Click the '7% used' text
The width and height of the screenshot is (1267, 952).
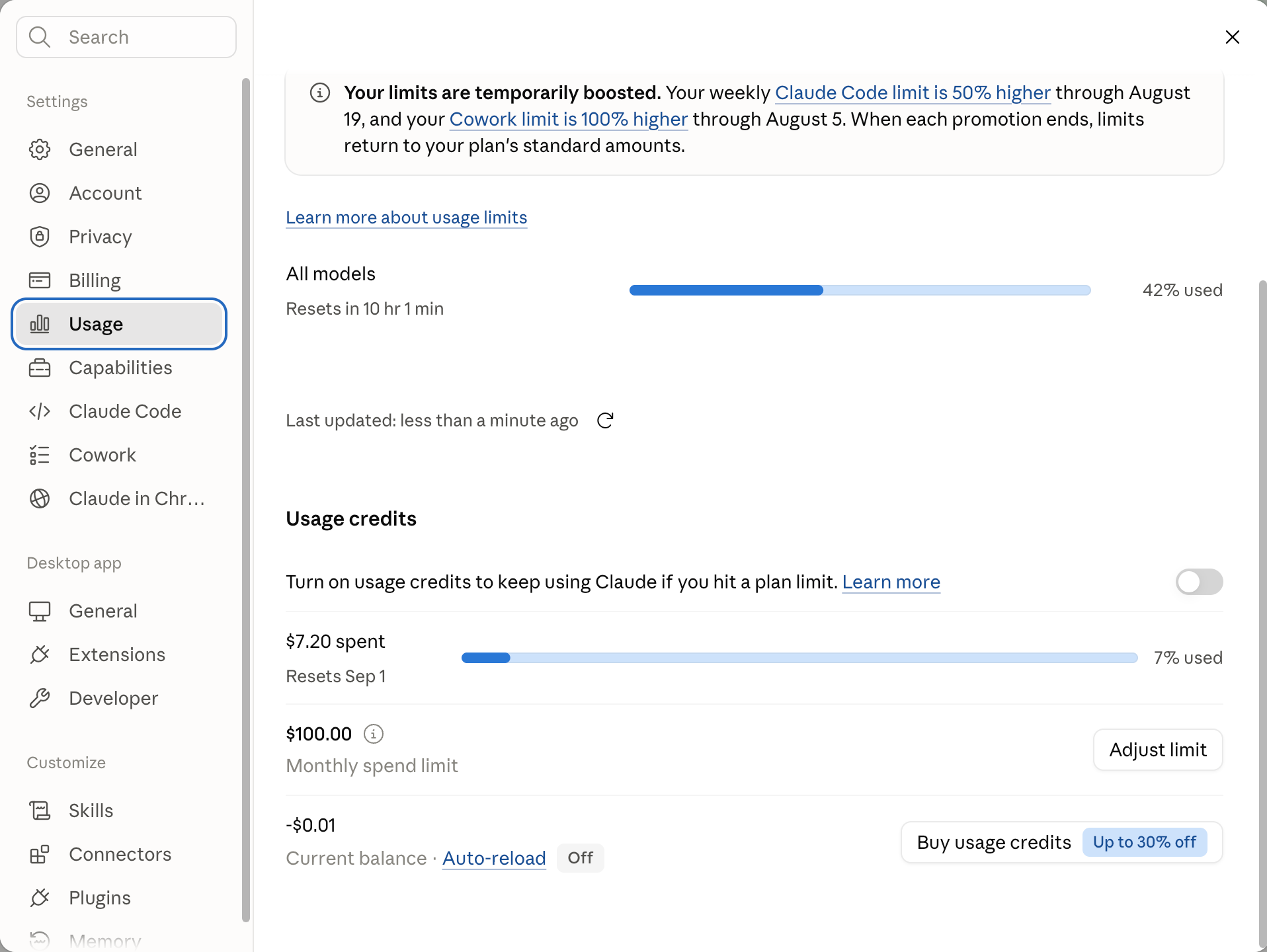click(1188, 658)
